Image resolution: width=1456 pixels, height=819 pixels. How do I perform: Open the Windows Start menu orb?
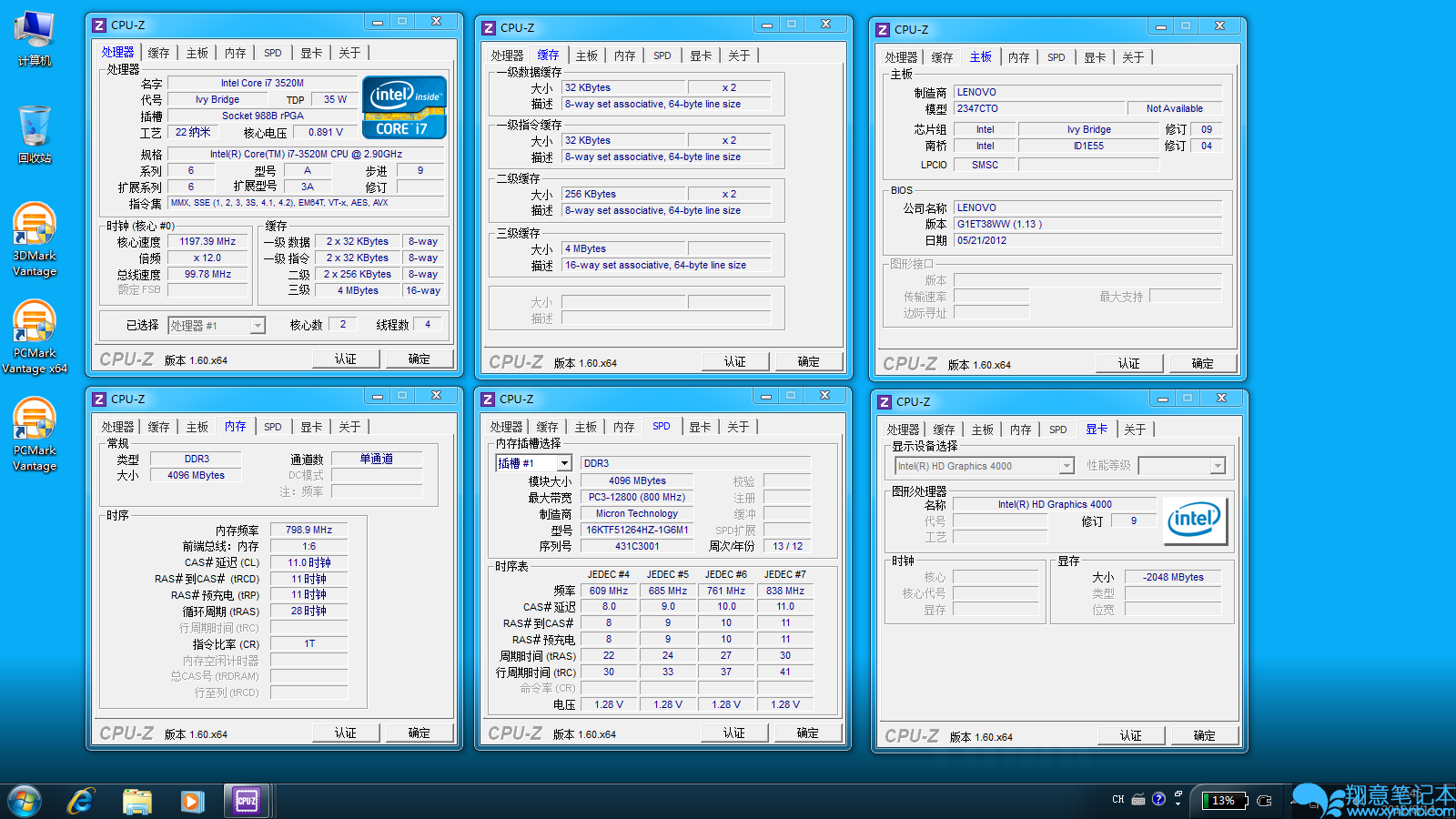coord(25,801)
